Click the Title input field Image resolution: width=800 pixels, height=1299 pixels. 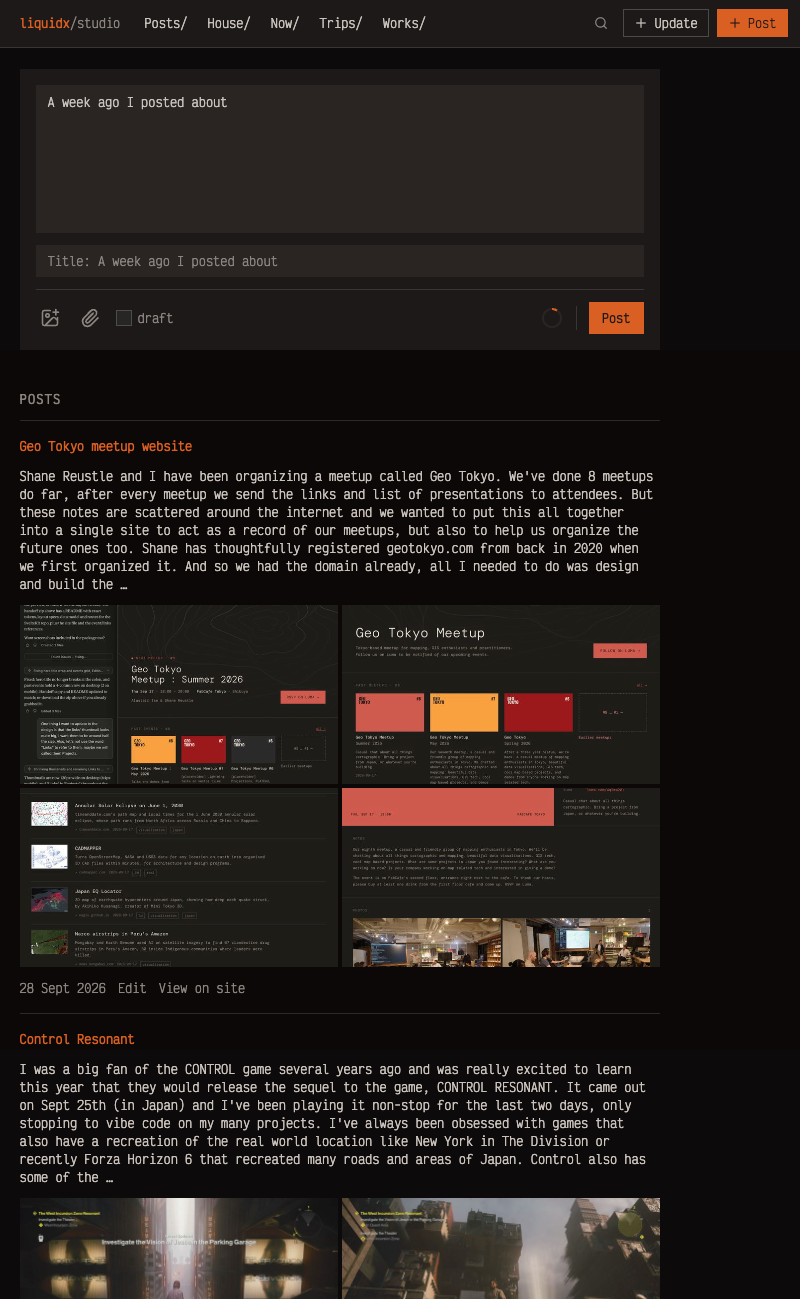340,261
